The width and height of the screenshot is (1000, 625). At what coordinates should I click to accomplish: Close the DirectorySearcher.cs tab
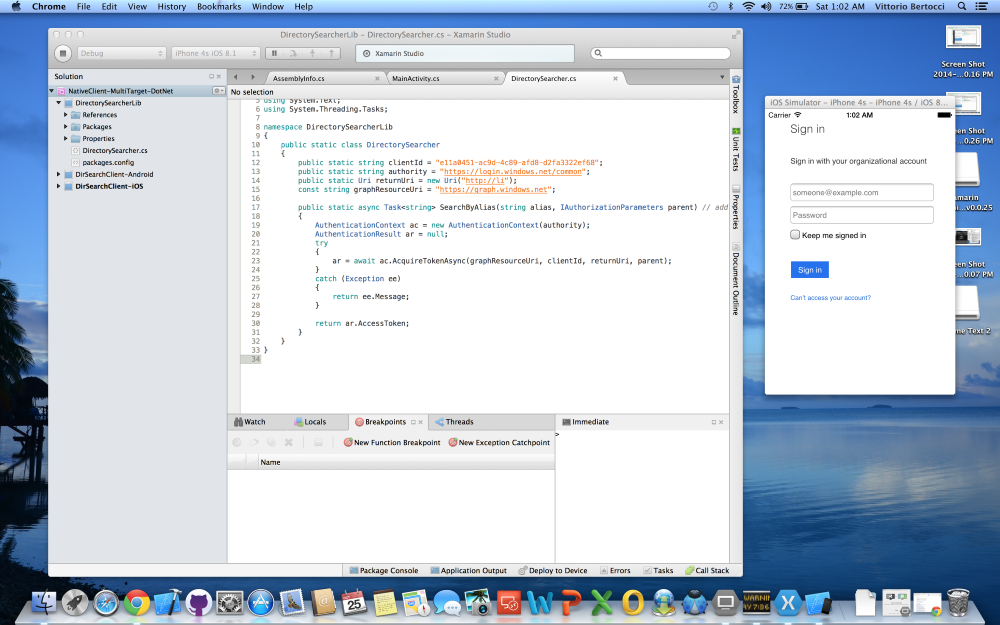615,78
